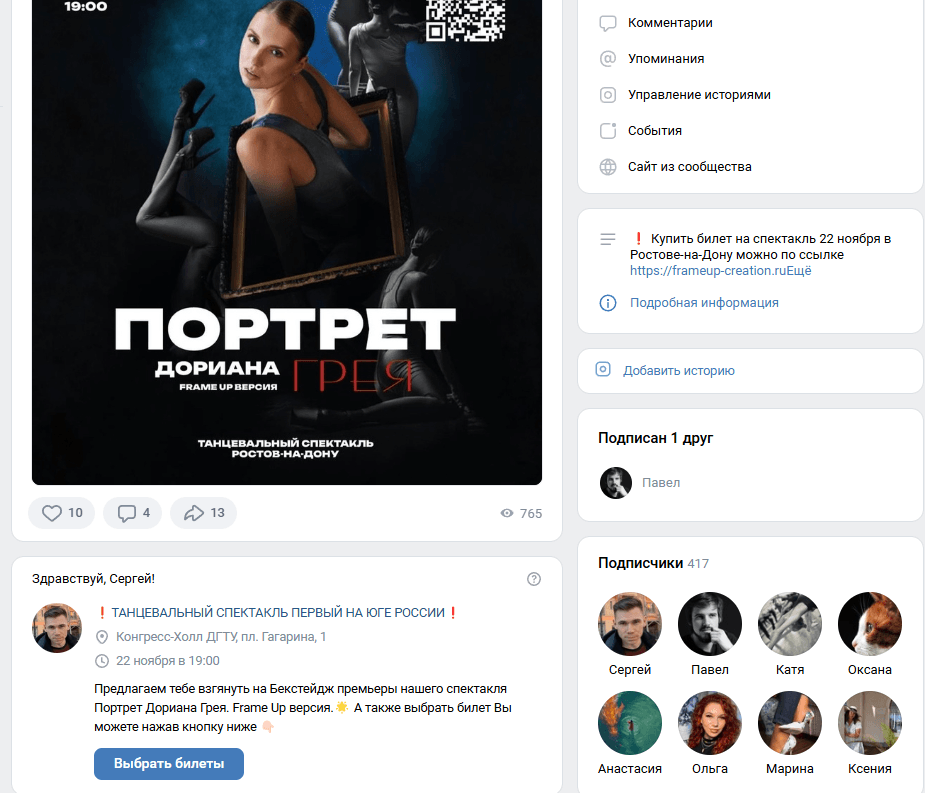925x793 pixels.
Task: Expand description with Ещё link
Action: coord(801,271)
